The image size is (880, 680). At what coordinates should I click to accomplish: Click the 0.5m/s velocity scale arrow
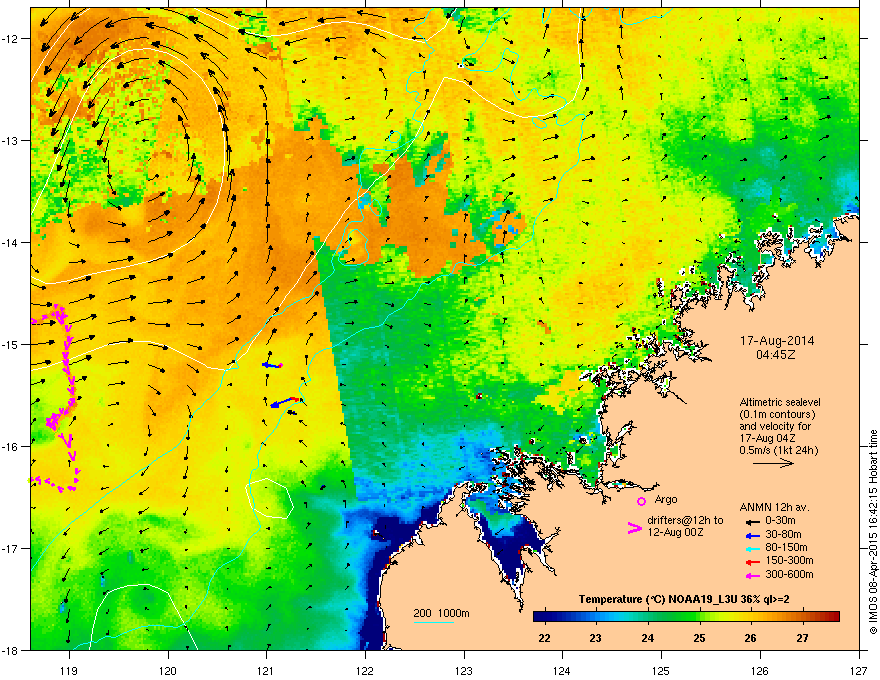(773, 463)
